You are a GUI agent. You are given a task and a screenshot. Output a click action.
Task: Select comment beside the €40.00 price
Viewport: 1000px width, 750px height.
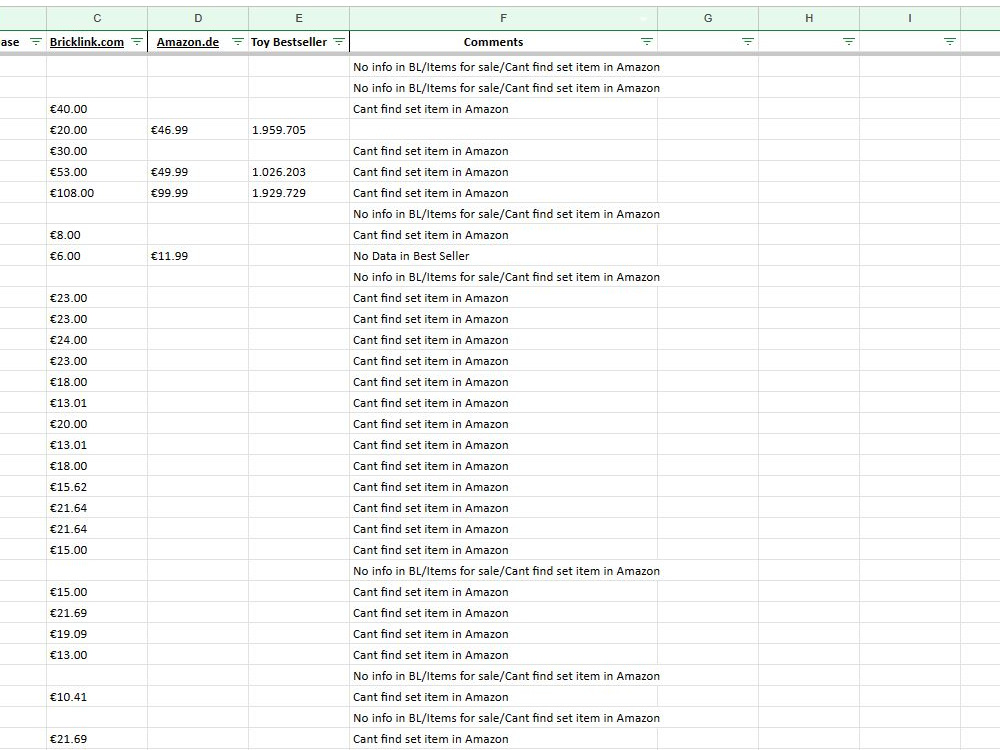[x=503, y=109]
